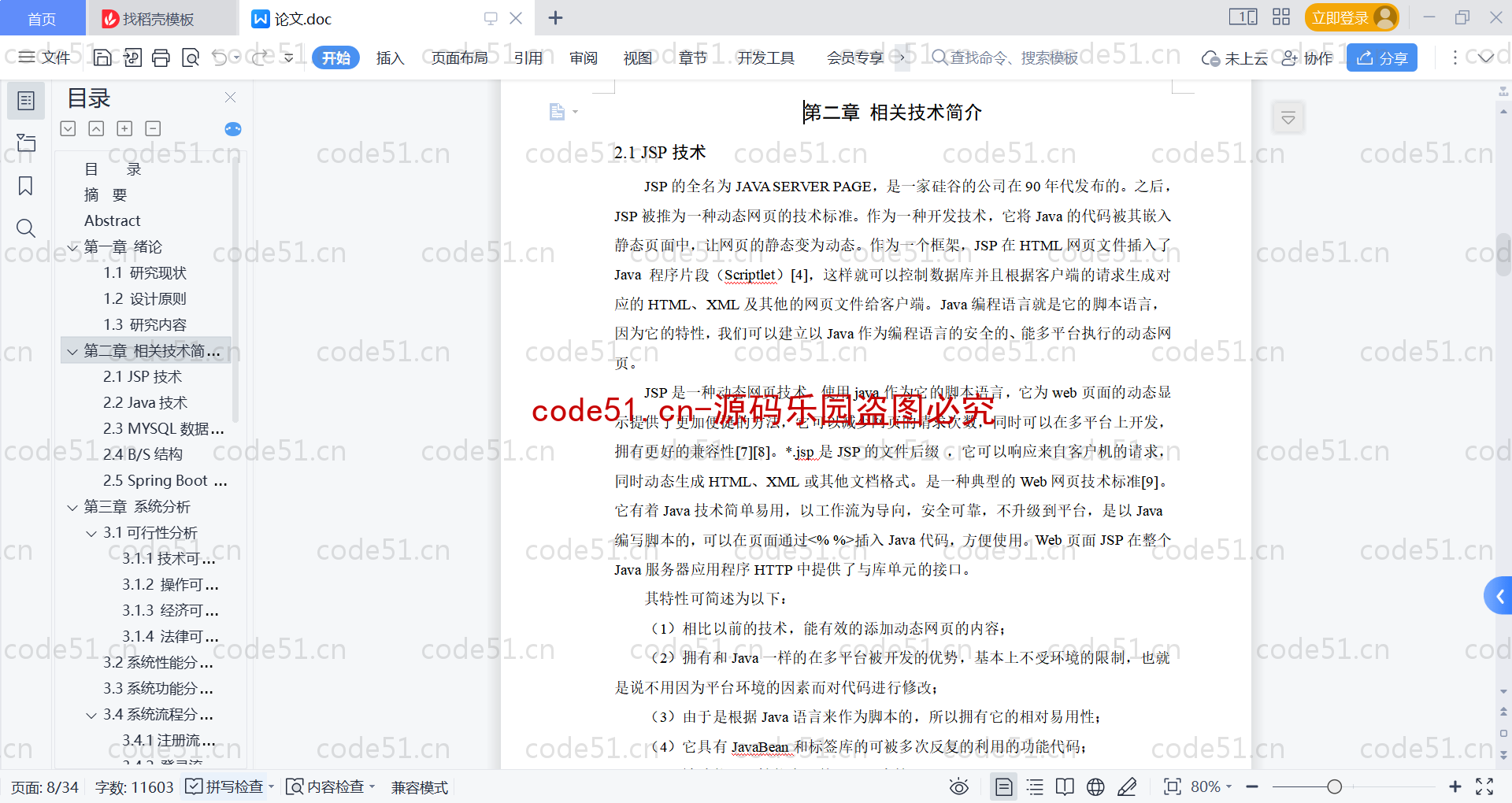
Task: Click Abstract entry in outline
Action: point(113,221)
